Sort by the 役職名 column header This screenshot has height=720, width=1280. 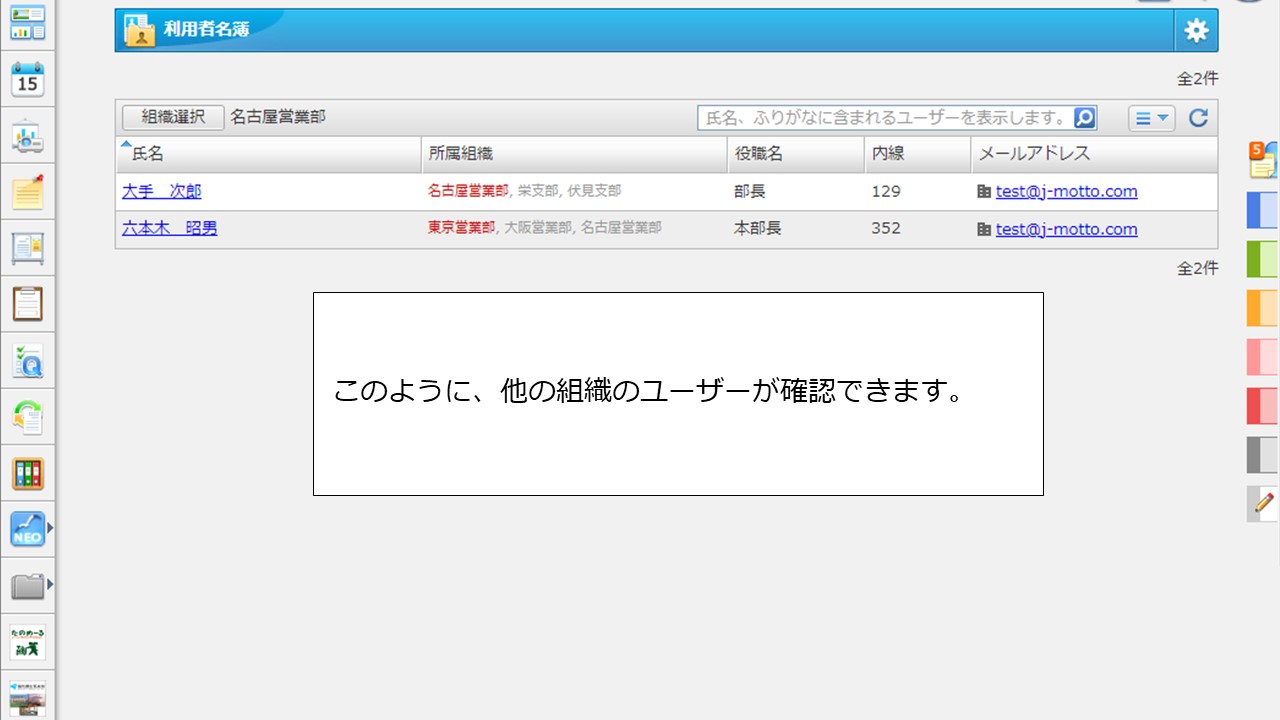796,154
